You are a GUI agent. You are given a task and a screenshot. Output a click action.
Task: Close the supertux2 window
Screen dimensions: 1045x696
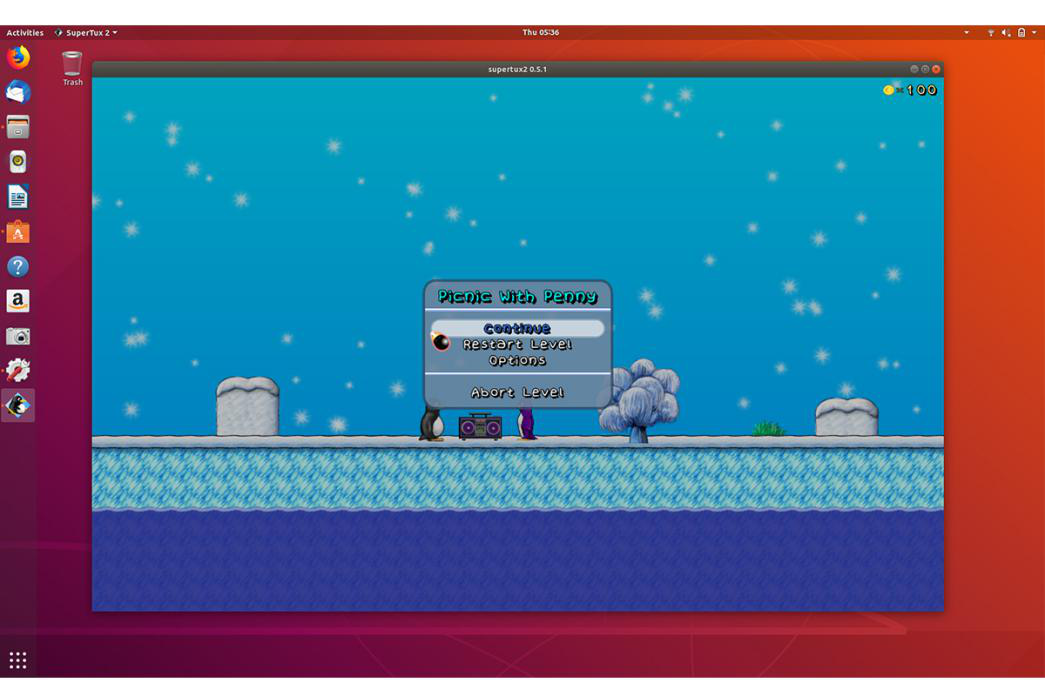pyautogui.click(x=936, y=69)
